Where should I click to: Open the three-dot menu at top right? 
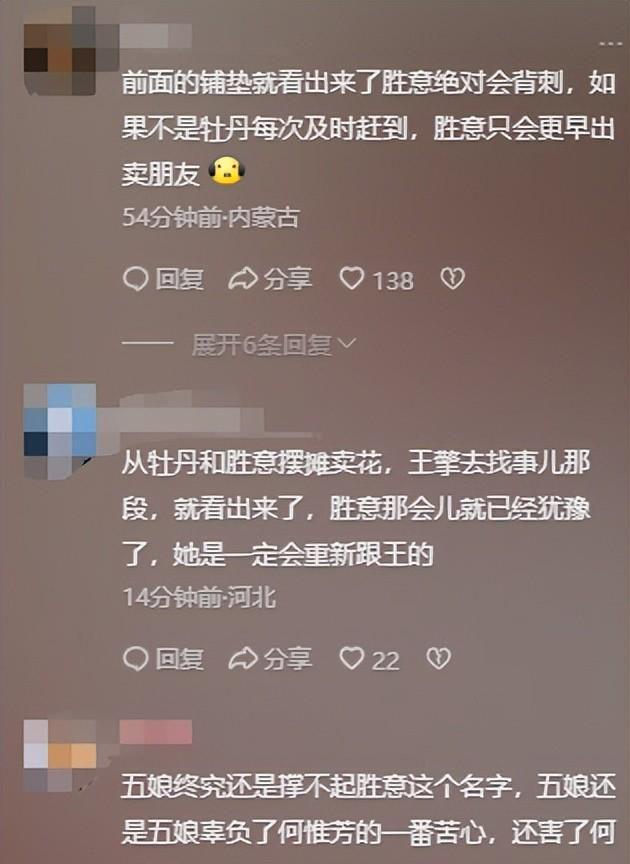(x=611, y=44)
